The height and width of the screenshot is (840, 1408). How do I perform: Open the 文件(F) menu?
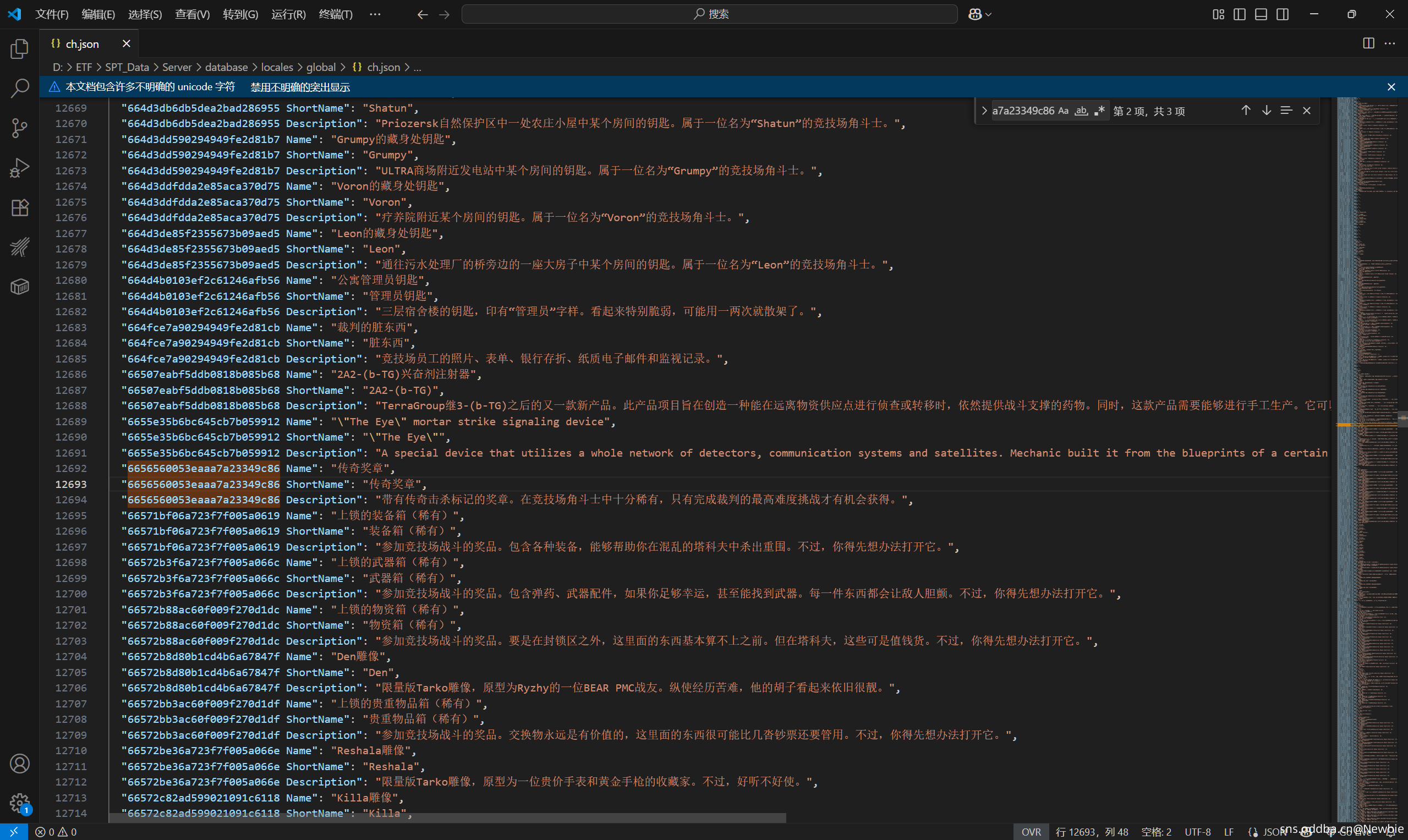click(52, 14)
